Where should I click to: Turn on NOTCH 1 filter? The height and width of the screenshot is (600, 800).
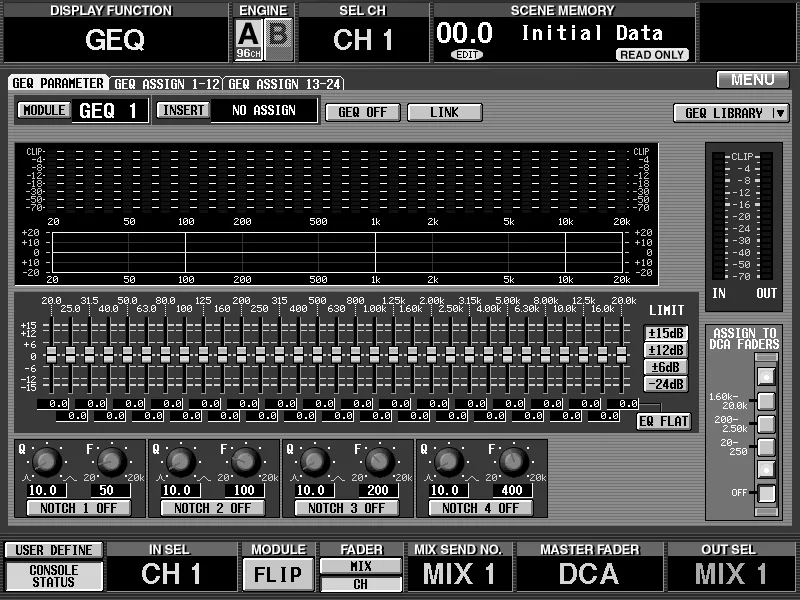point(79,508)
